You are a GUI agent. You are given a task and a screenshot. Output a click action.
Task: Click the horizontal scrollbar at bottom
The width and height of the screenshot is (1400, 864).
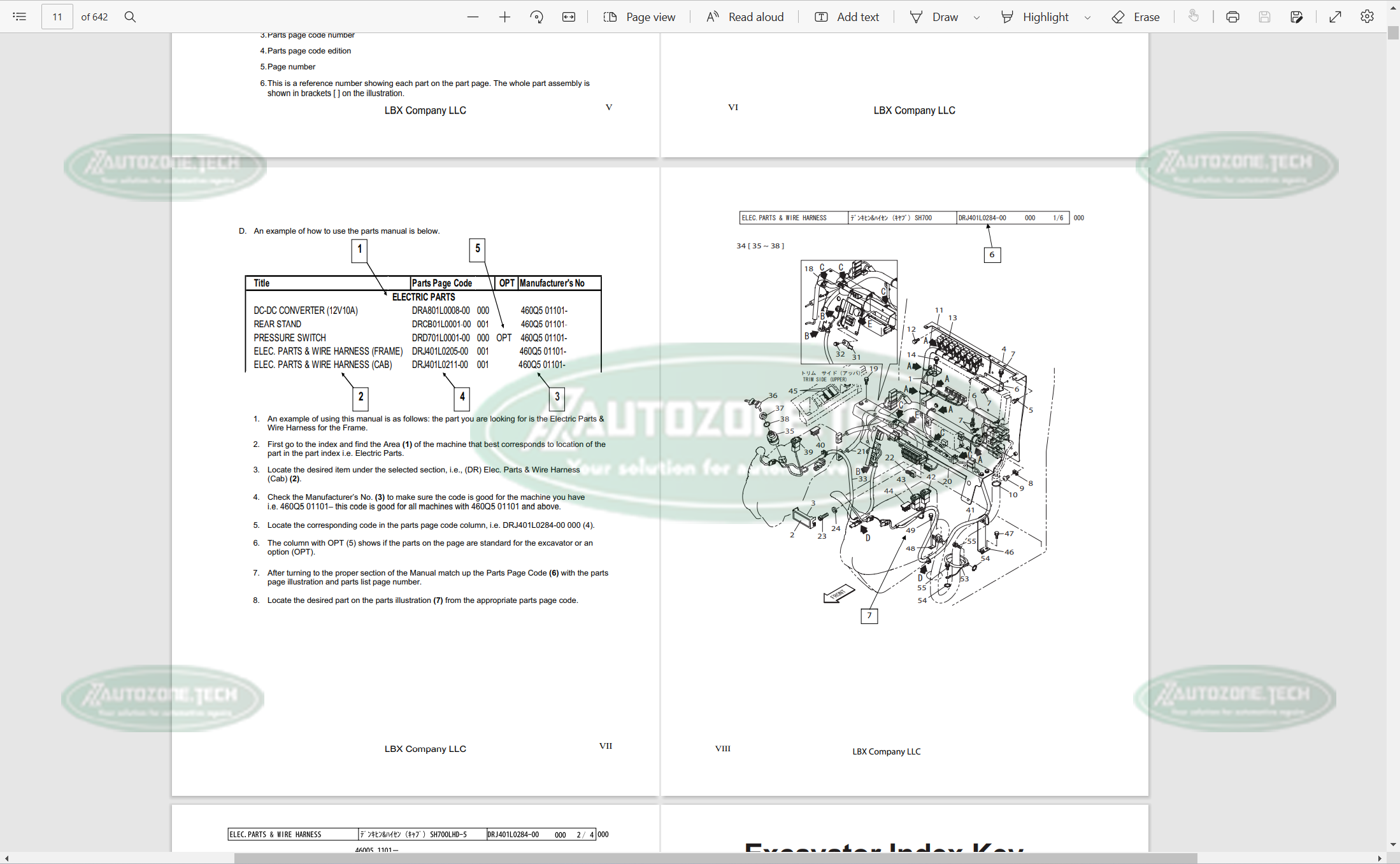coord(715,858)
